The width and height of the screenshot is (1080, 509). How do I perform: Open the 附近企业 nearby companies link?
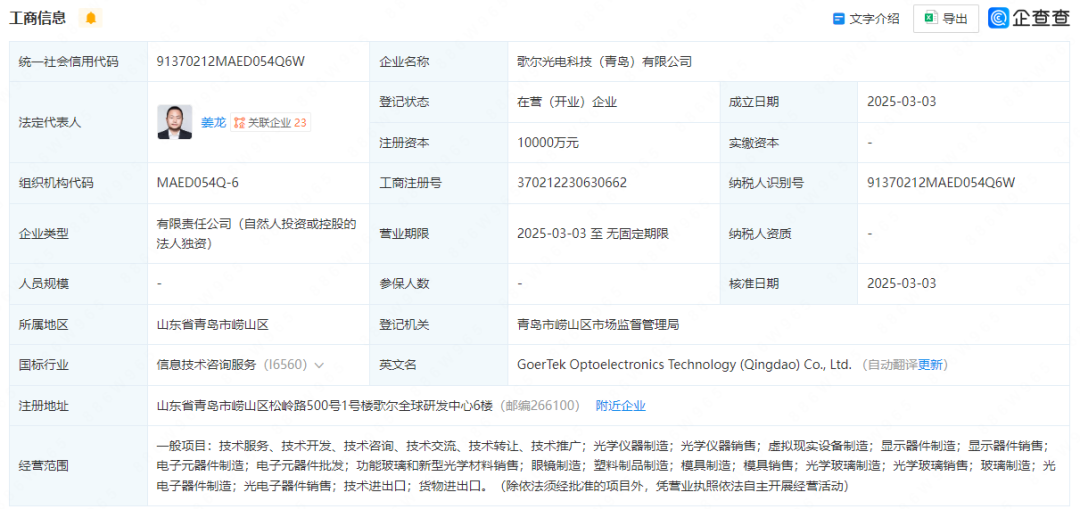[621, 406]
